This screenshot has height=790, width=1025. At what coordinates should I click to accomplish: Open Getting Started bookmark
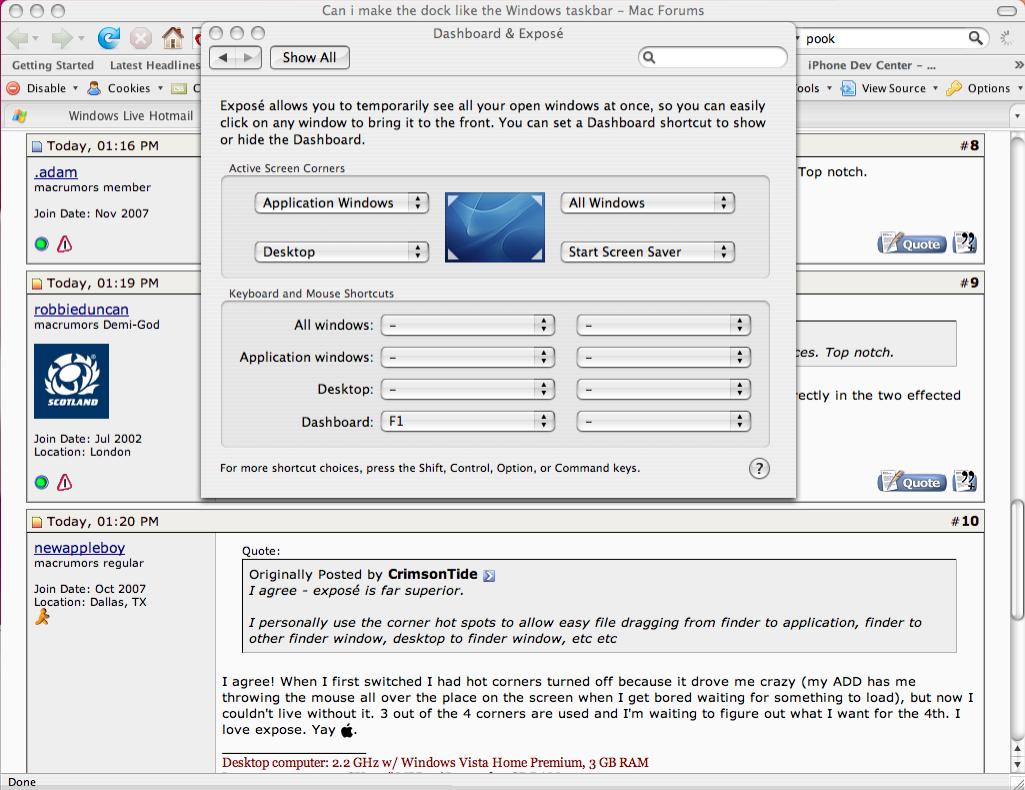coord(53,65)
